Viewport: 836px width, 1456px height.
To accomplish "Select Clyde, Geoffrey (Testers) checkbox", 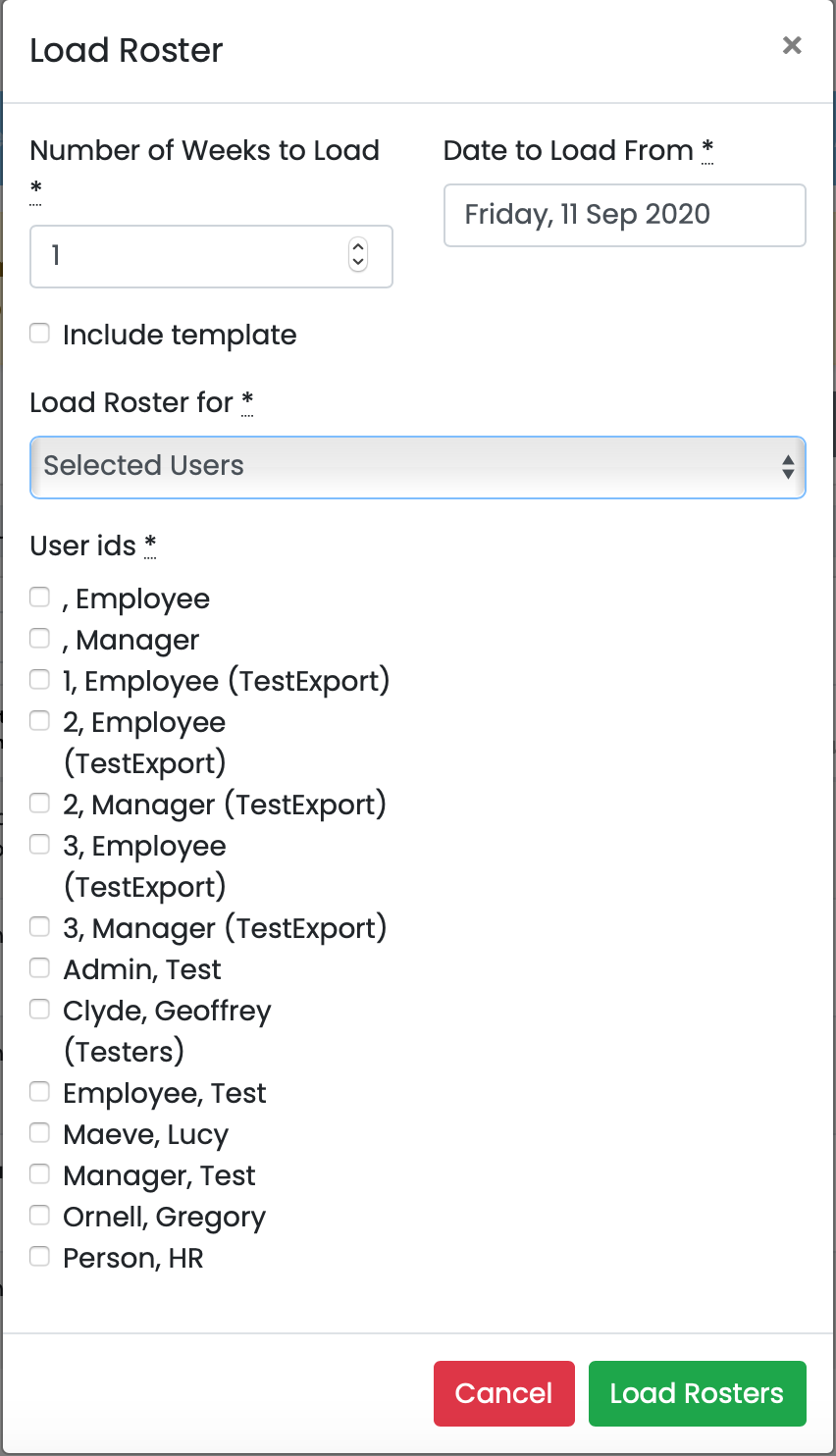I will click(40, 1009).
